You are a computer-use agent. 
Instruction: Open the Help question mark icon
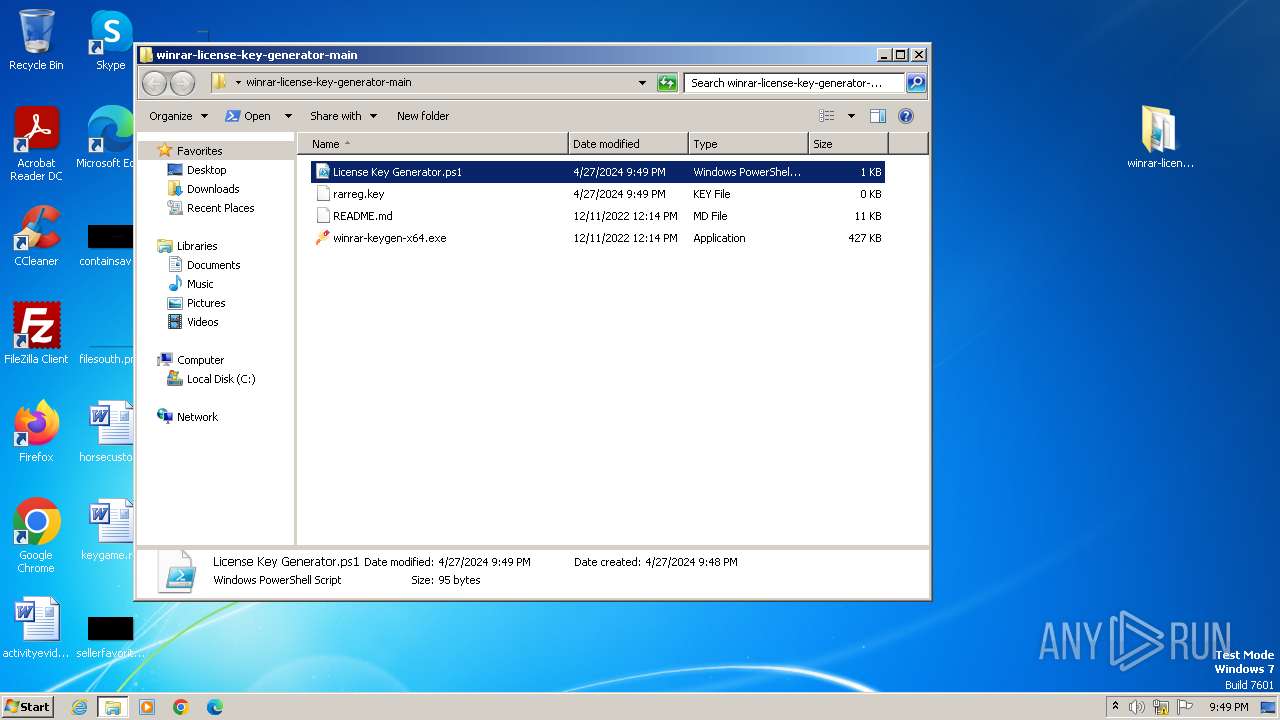coord(906,116)
